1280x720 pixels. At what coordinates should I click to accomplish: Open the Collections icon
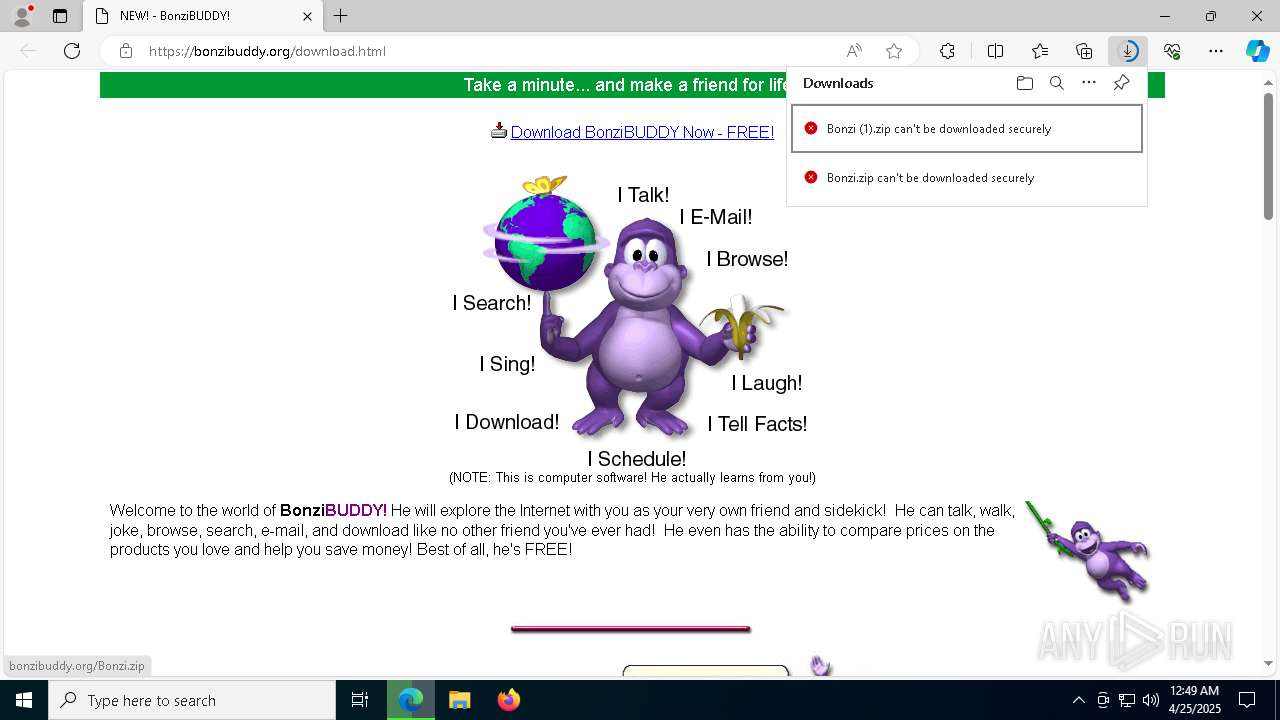point(1084,51)
